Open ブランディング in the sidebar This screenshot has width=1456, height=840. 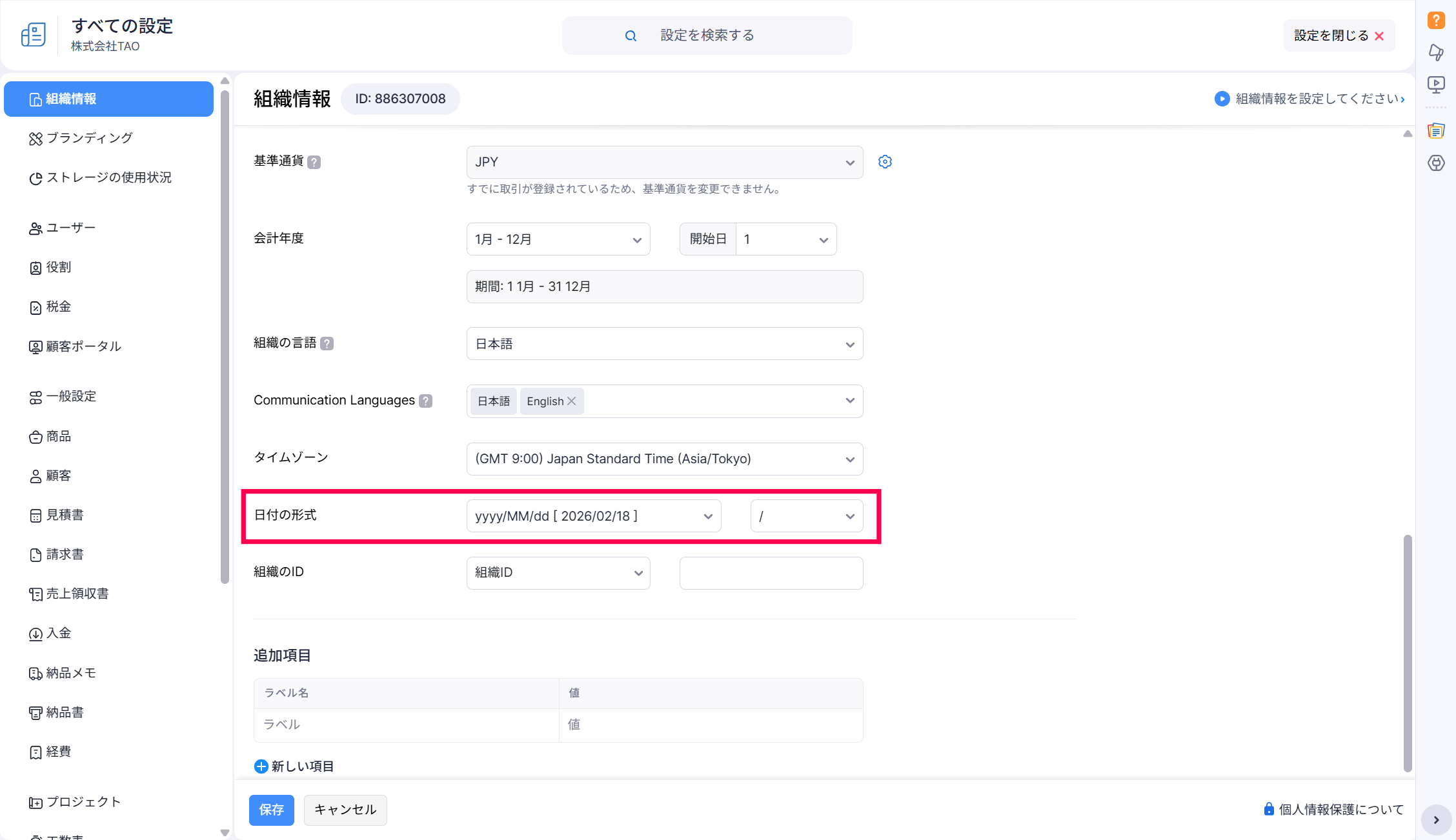pyautogui.click(x=89, y=138)
